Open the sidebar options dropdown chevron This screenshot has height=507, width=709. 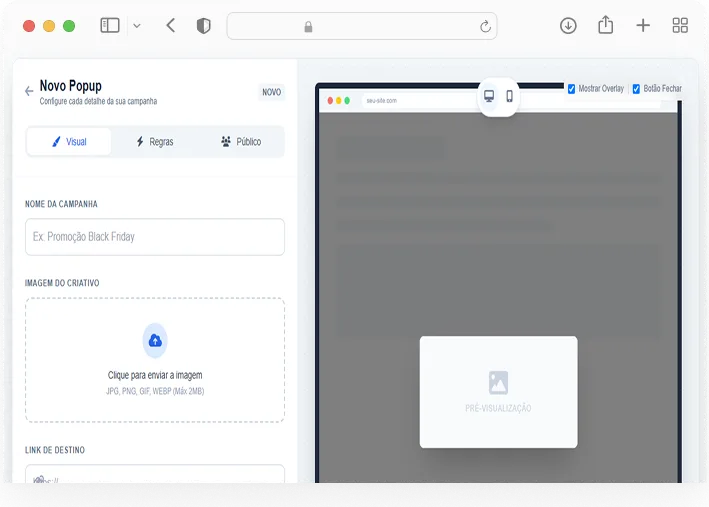[137, 26]
